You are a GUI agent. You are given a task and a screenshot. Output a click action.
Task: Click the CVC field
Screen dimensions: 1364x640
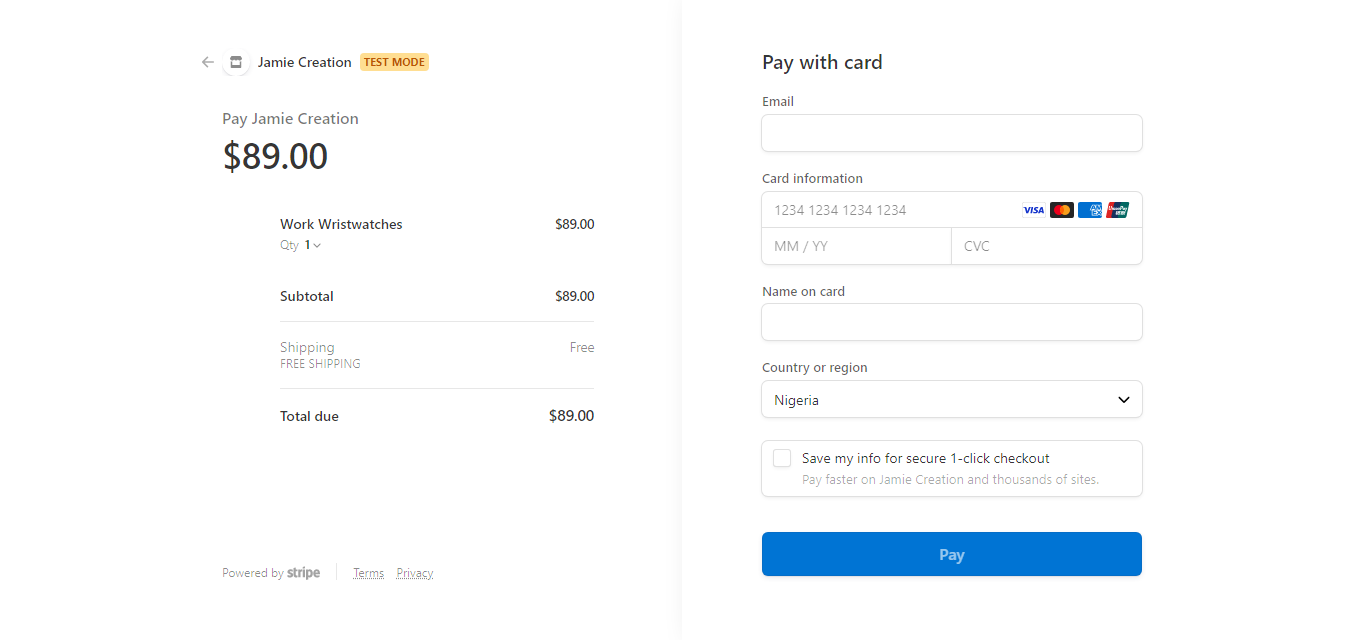(x=1046, y=246)
